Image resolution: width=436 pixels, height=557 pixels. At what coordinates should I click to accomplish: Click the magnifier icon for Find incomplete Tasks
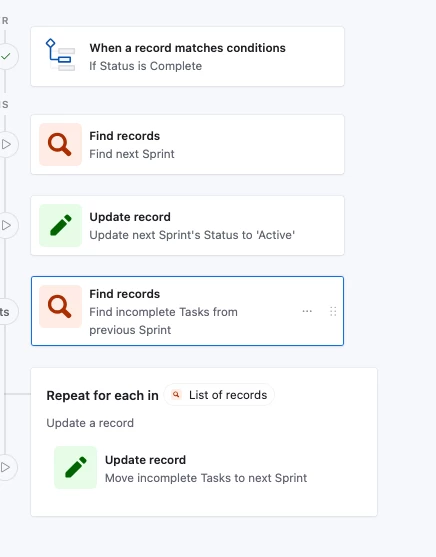click(60, 307)
